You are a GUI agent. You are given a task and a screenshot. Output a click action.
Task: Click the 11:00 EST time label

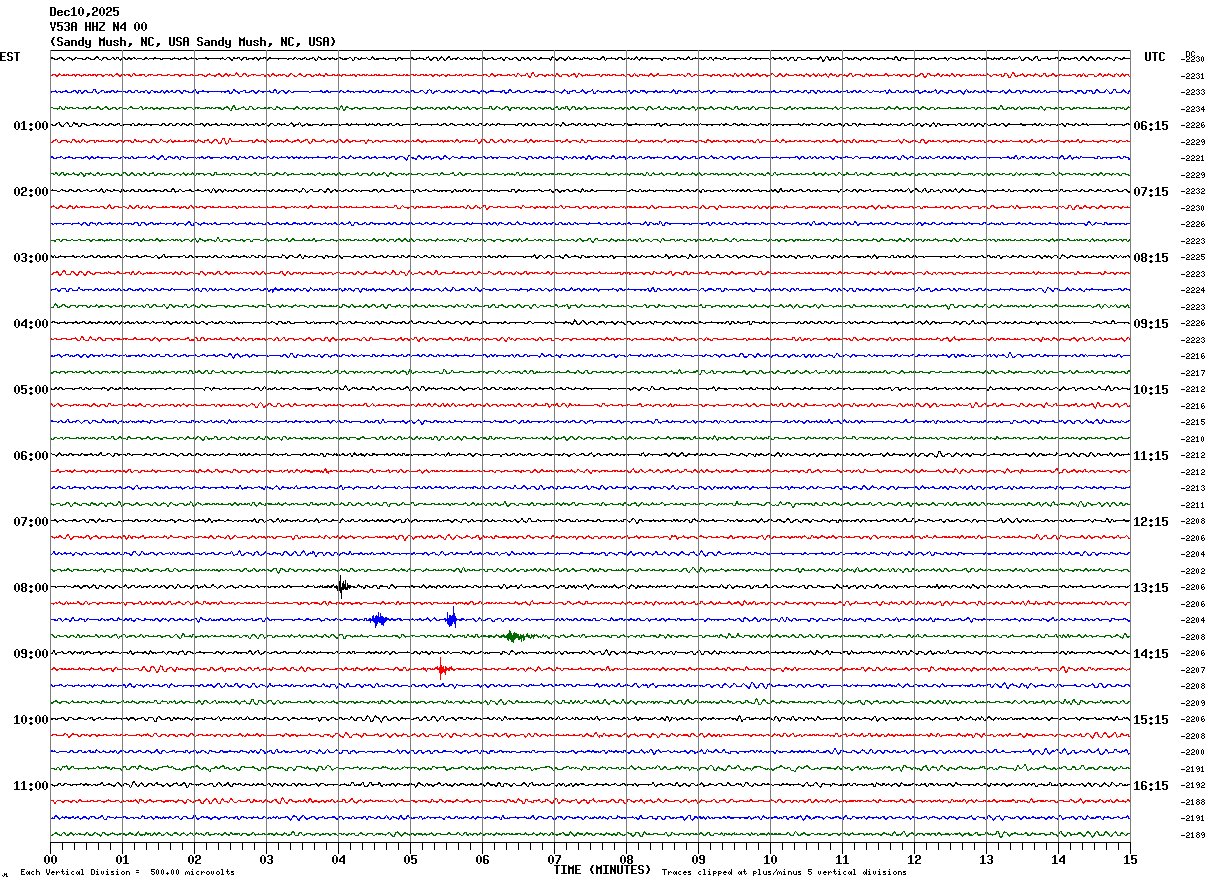tap(31, 786)
